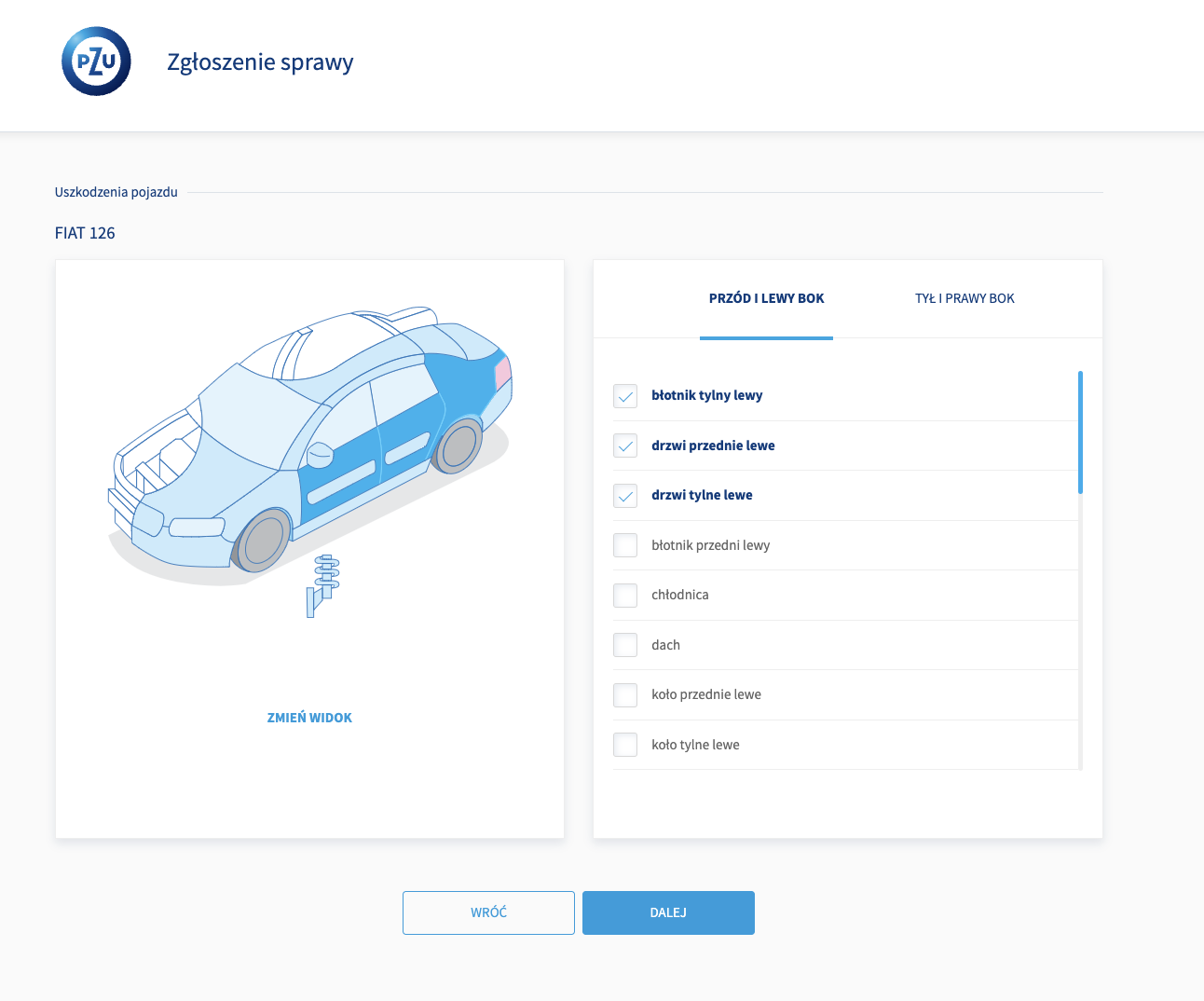
Task: Switch to TYŁ I PRAWY BOK tab
Action: [x=965, y=298]
